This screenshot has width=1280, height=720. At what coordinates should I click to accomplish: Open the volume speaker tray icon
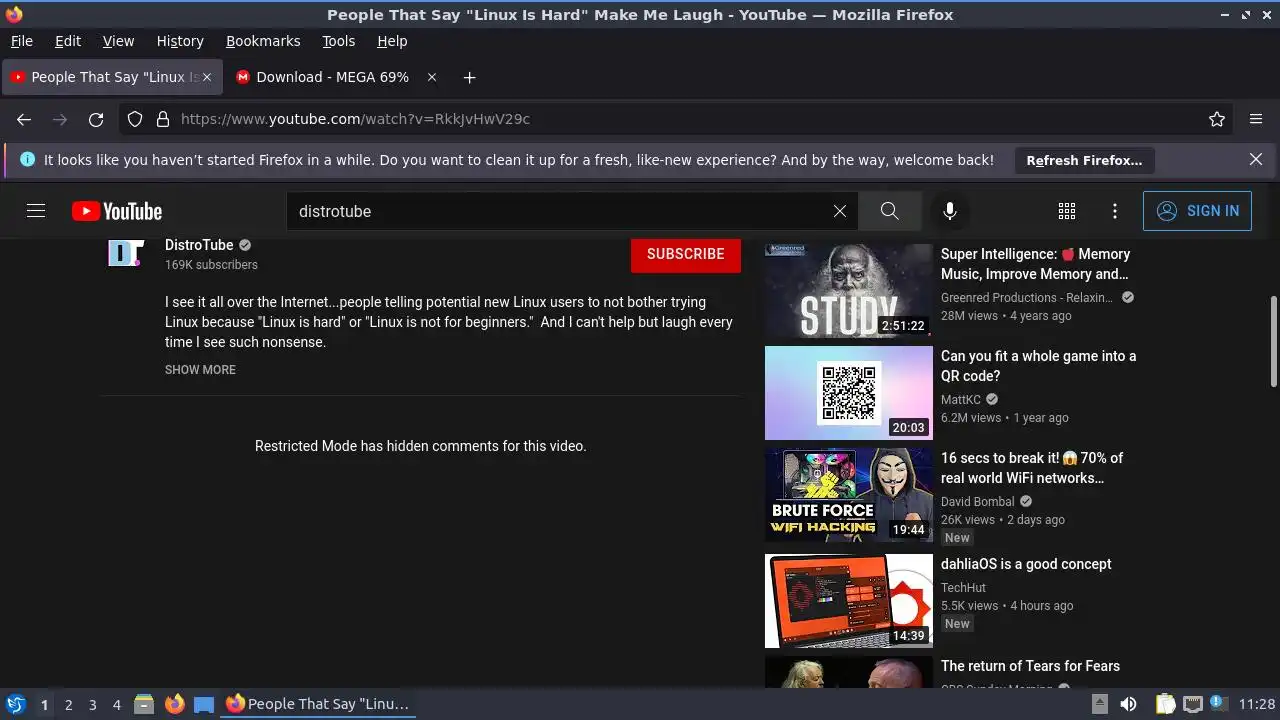click(1128, 704)
